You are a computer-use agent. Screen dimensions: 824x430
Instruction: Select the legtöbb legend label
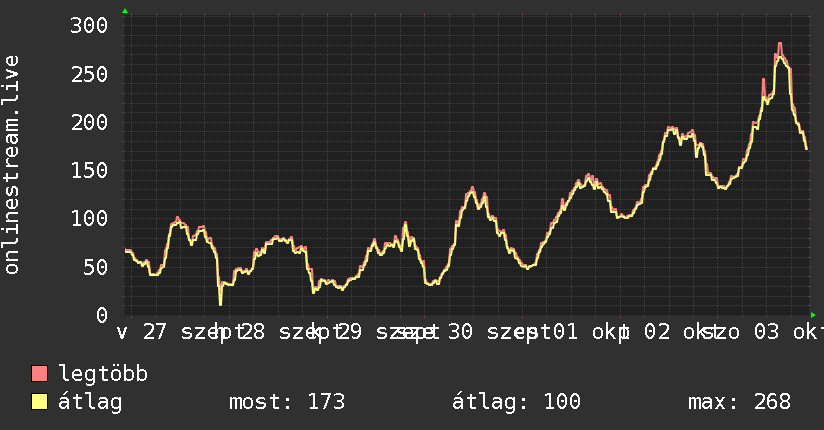[103, 373]
